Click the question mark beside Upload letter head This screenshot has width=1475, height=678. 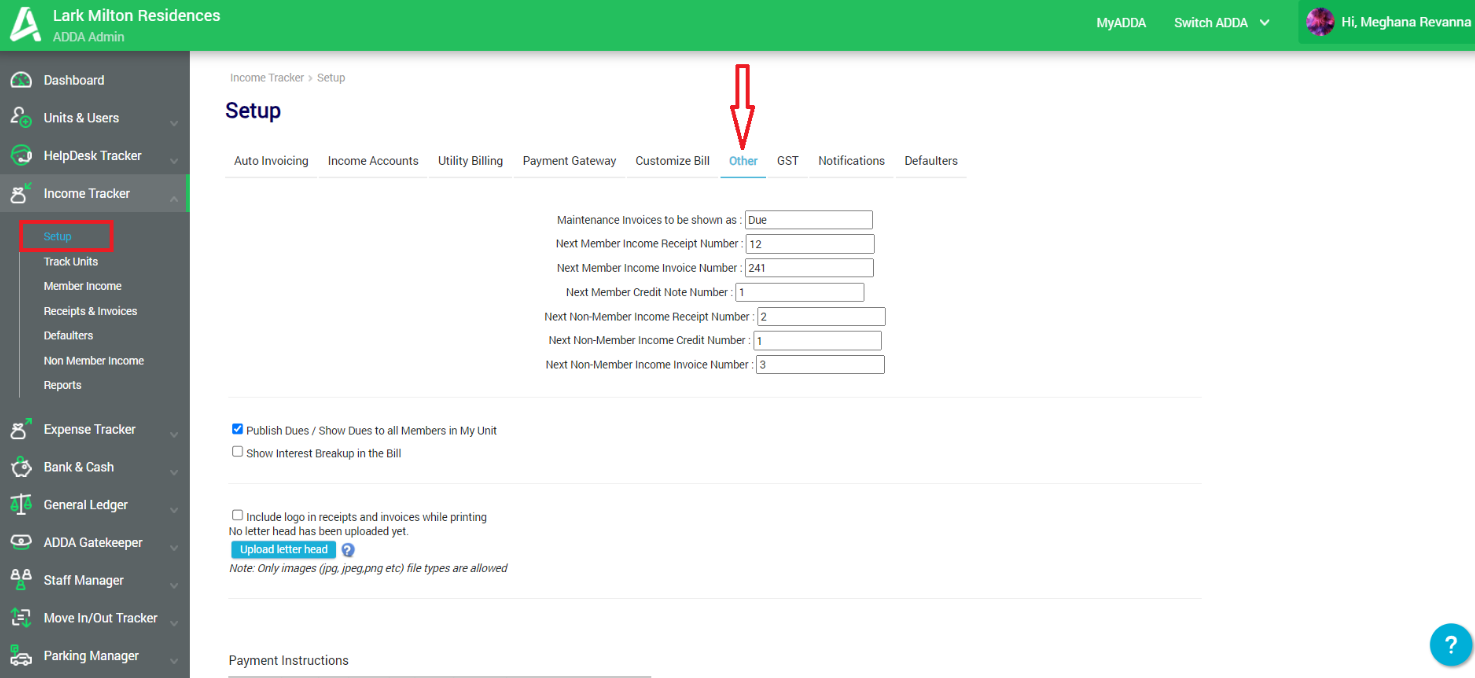coord(348,550)
